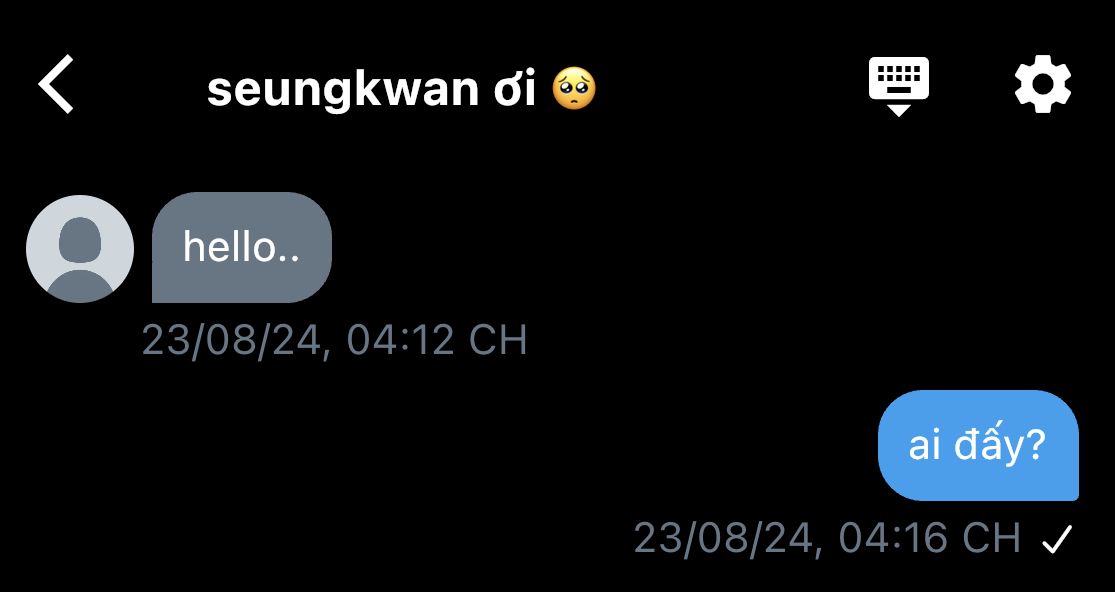Open the keyboard input icon

(899, 86)
